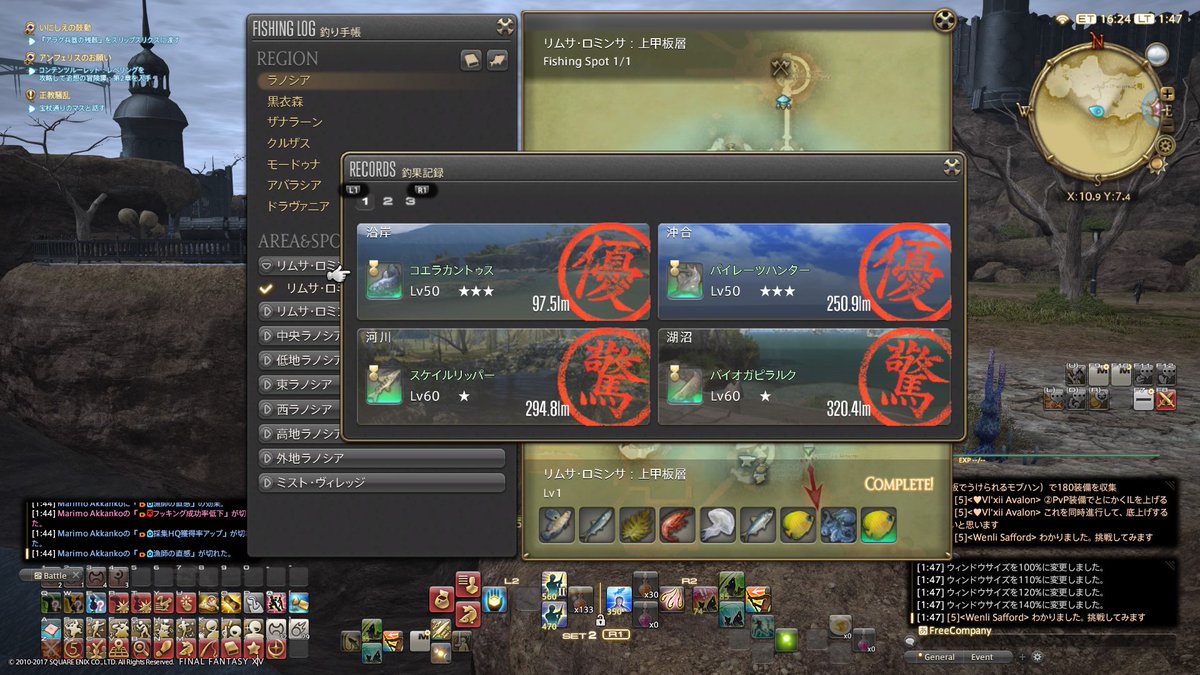
Task: Click the glowing hand action in cross hotbar
Action: 494,599
